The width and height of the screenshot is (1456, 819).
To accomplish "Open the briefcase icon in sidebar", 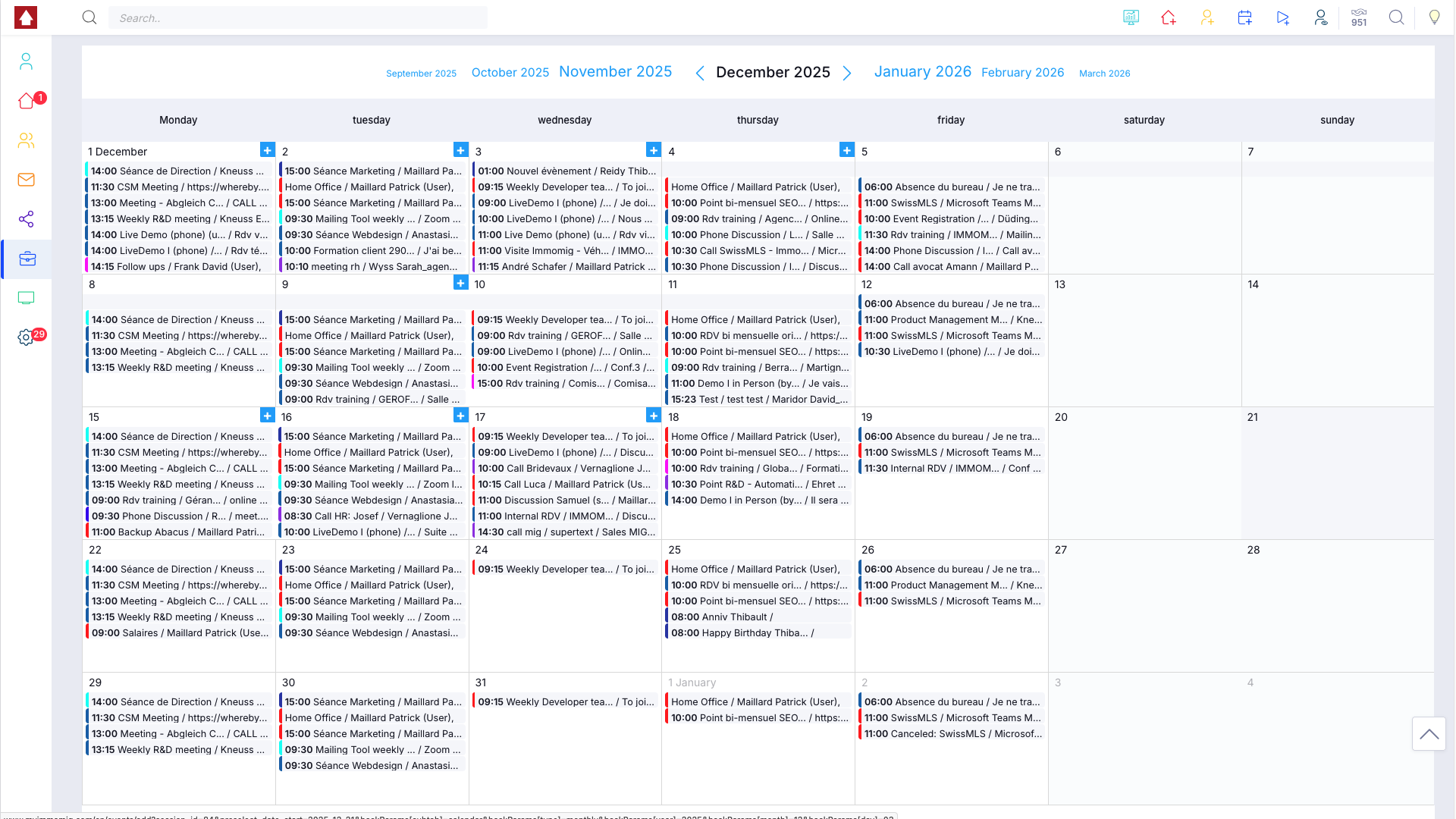I will point(27,259).
